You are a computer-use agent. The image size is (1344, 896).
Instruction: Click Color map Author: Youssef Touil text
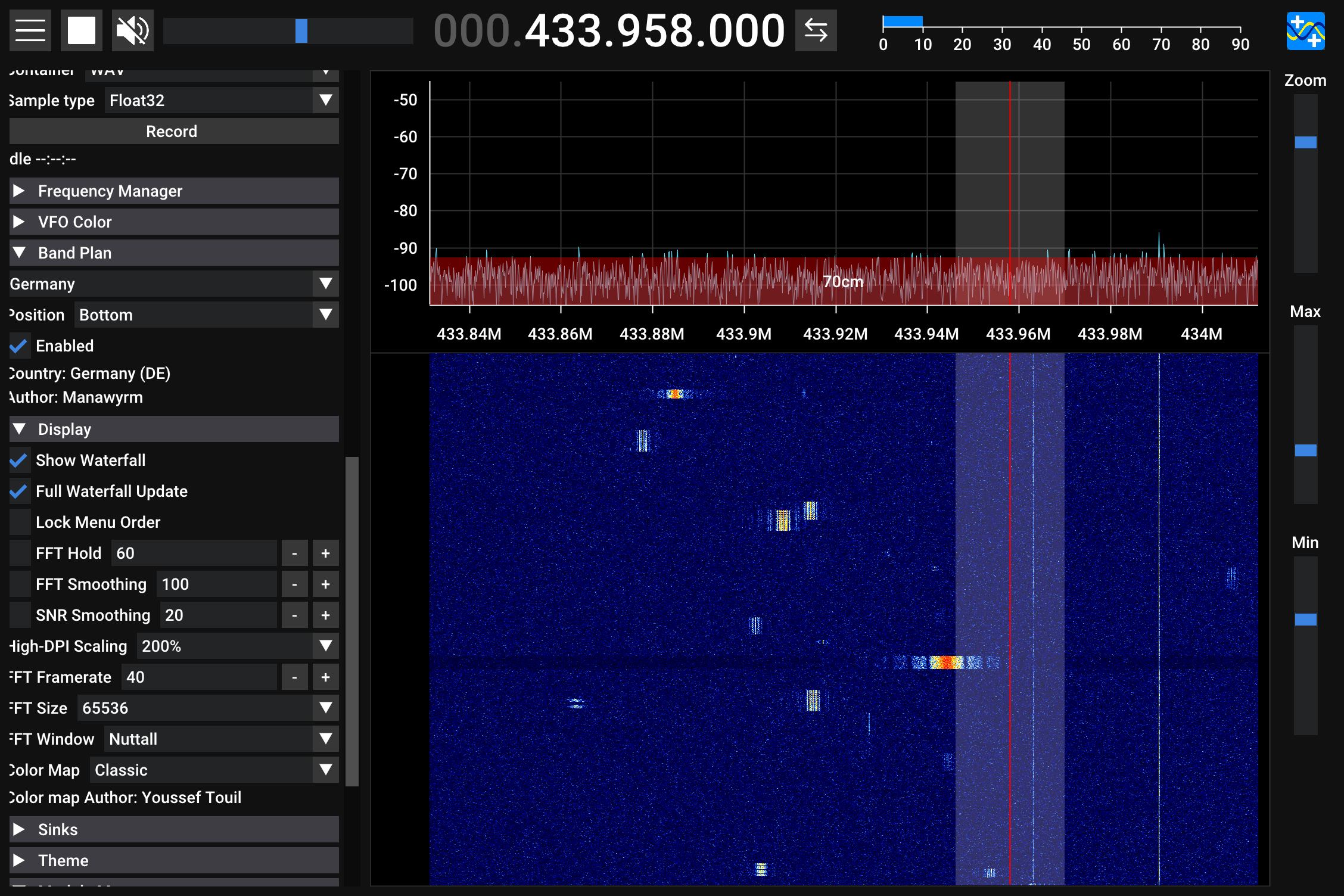125,798
